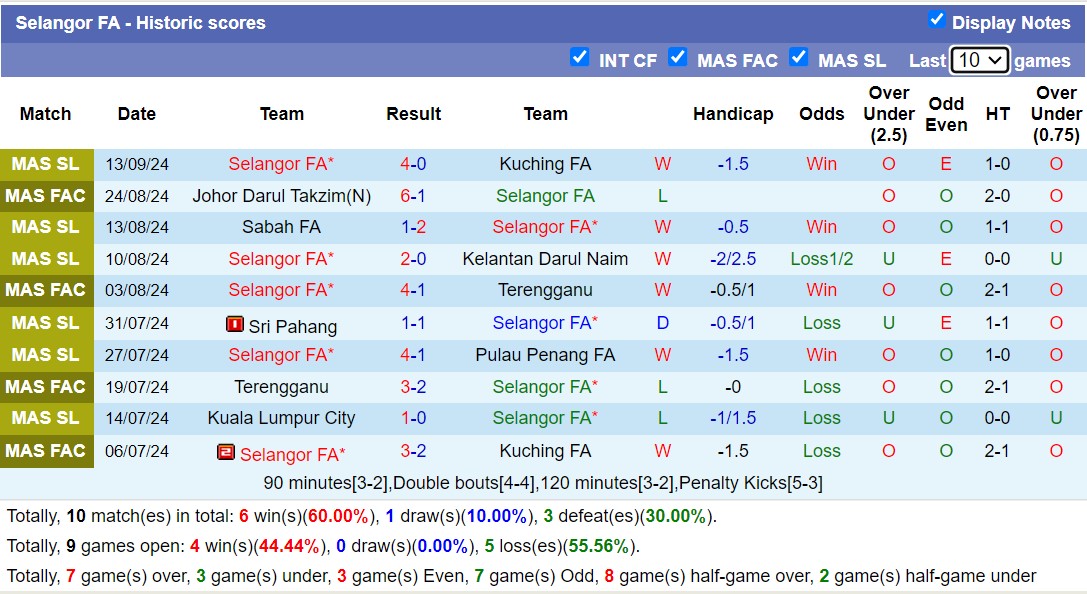The height and width of the screenshot is (594, 1087).
Task: Click Selangor FA* on the 13/08/24 row
Action: pyautogui.click(x=545, y=227)
